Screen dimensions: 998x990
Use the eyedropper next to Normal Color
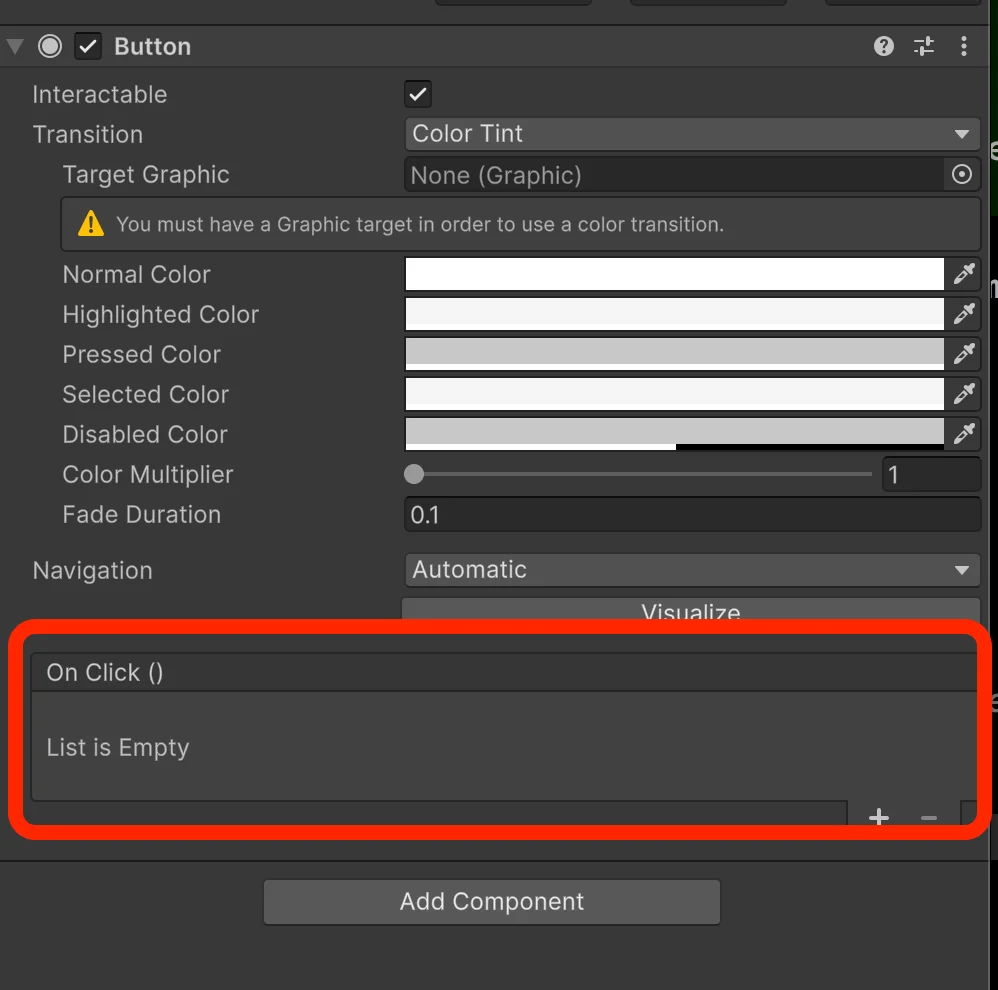click(965, 274)
